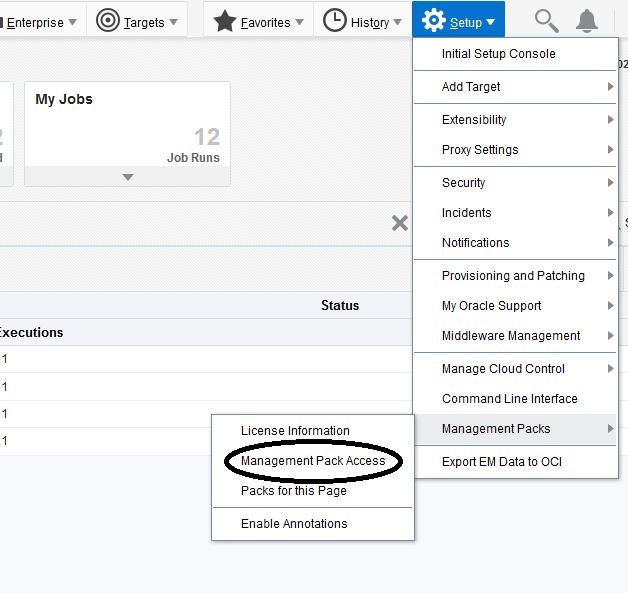This screenshot has width=628, height=593.
Task: Select Export EM Data to OCI
Action: click(515, 462)
